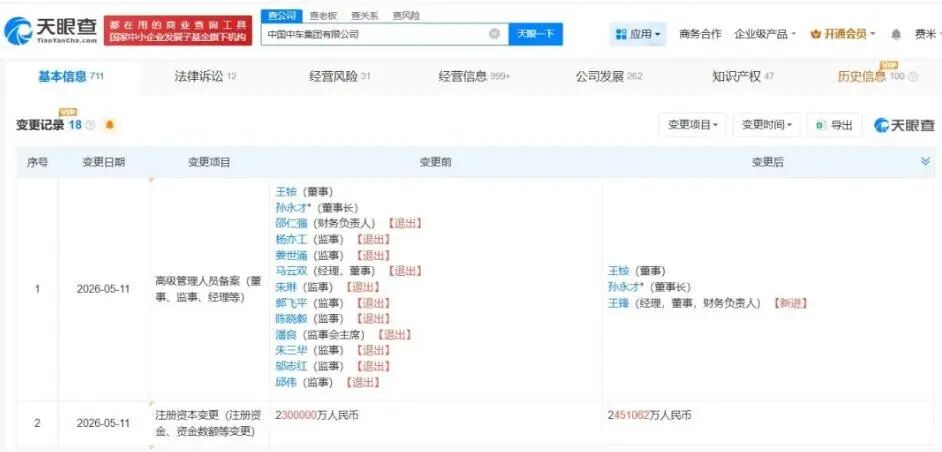
Task: Collapse table with the double-chevron icon
Action: pyautogui.click(x=925, y=161)
